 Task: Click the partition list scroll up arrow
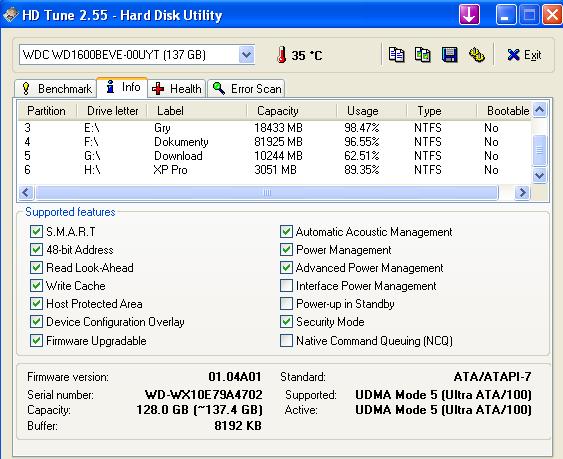540,110
